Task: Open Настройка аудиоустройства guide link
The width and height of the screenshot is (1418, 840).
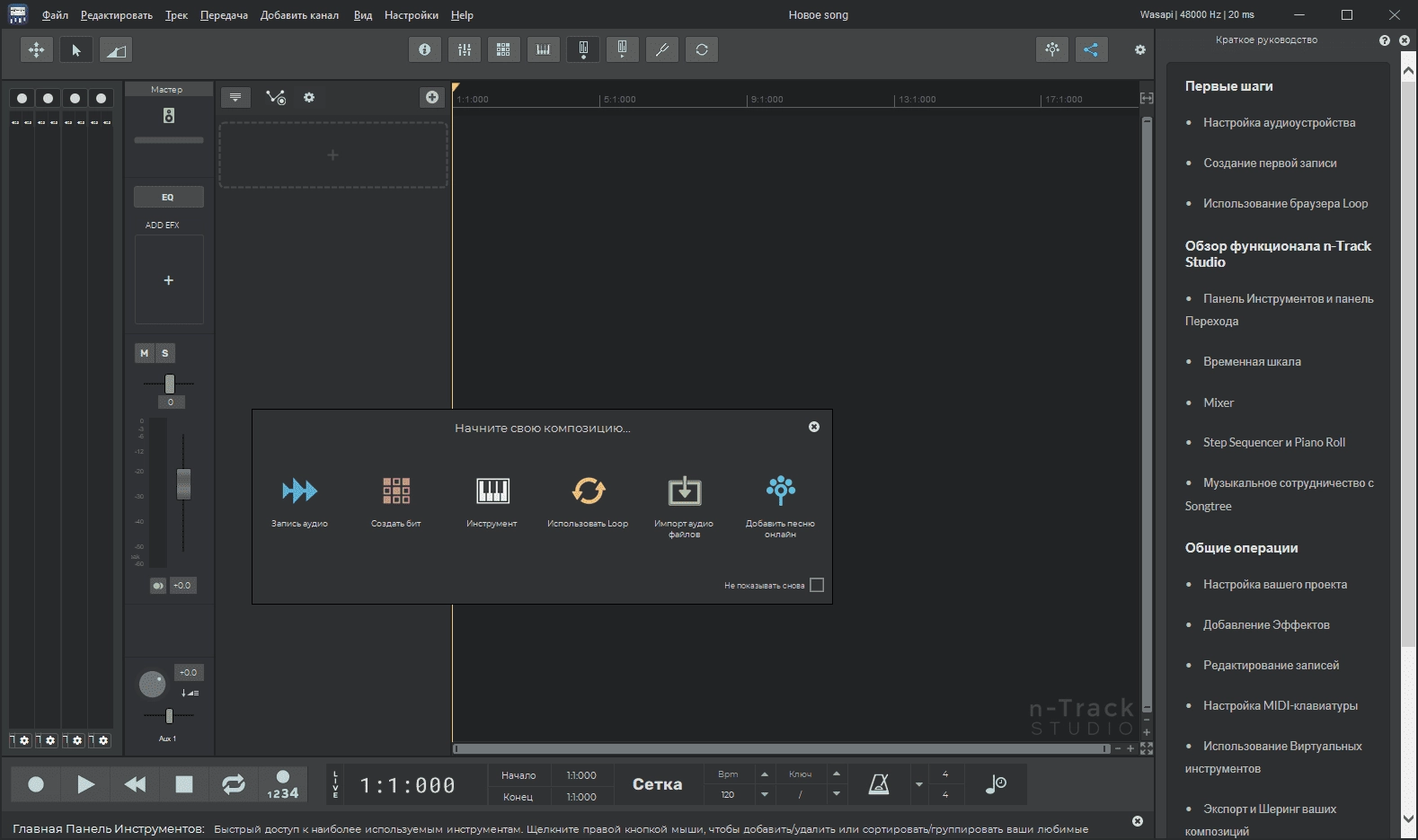Action: [x=1279, y=123]
